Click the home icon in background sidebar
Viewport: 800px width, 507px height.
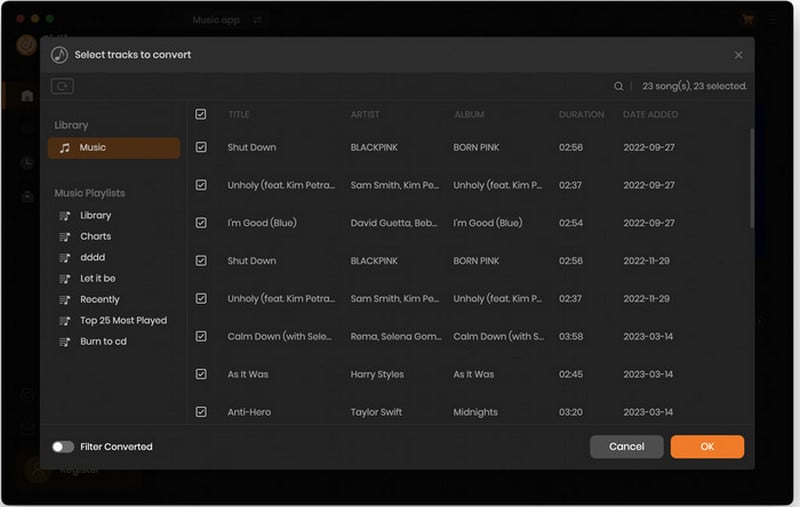28,96
